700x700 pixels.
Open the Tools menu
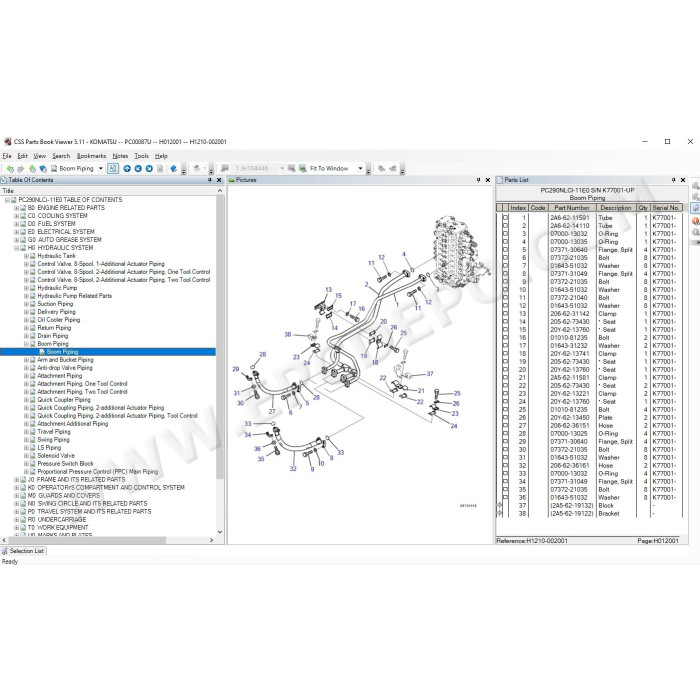pyautogui.click(x=141, y=156)
